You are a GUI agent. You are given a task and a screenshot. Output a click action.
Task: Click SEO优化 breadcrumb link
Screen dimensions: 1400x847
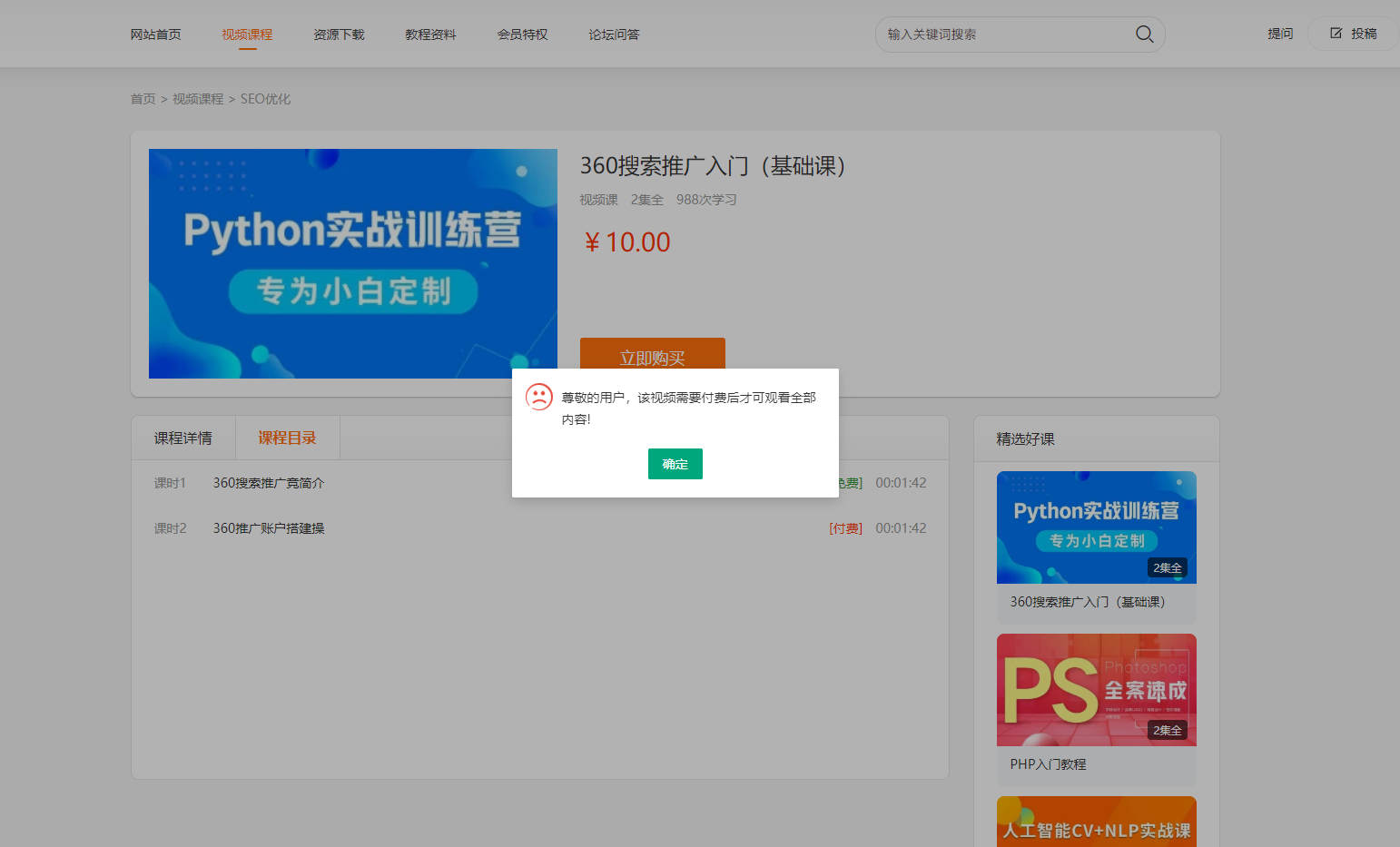pyautogui.click(x=265, y=99)
